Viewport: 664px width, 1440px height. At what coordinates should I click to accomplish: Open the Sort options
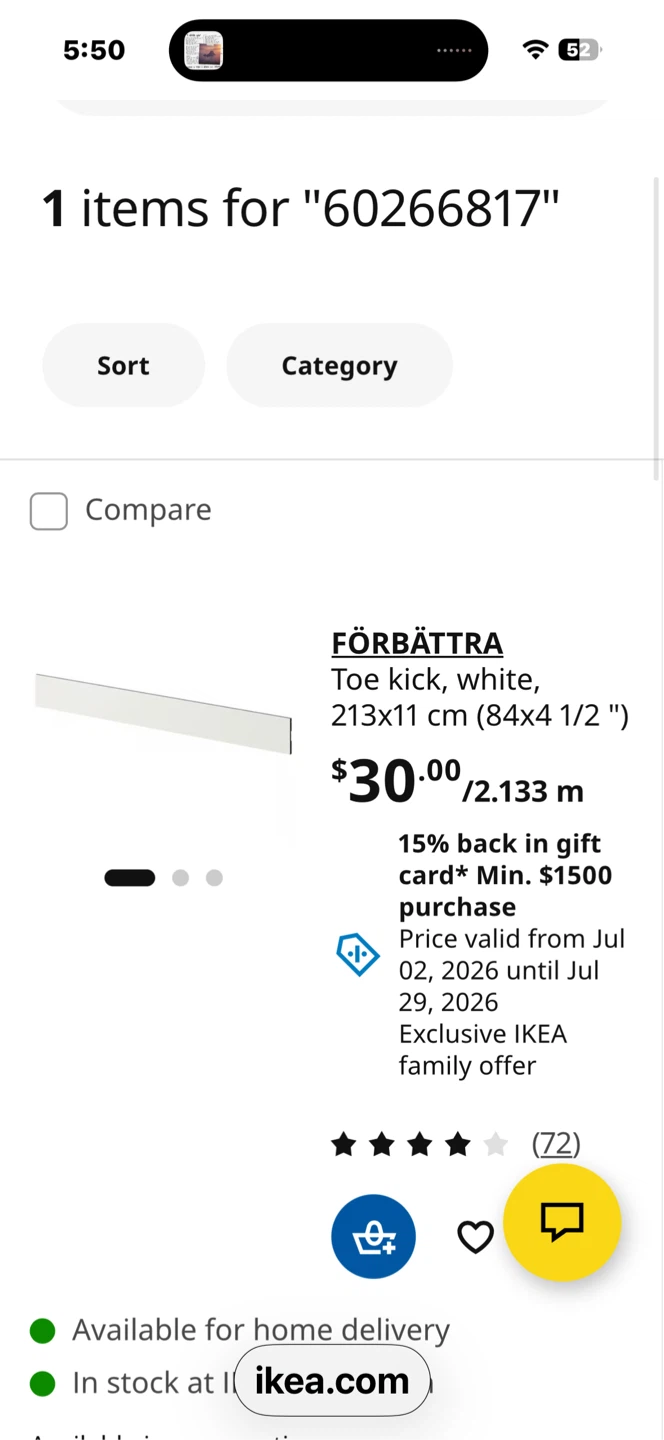[123, 365]
